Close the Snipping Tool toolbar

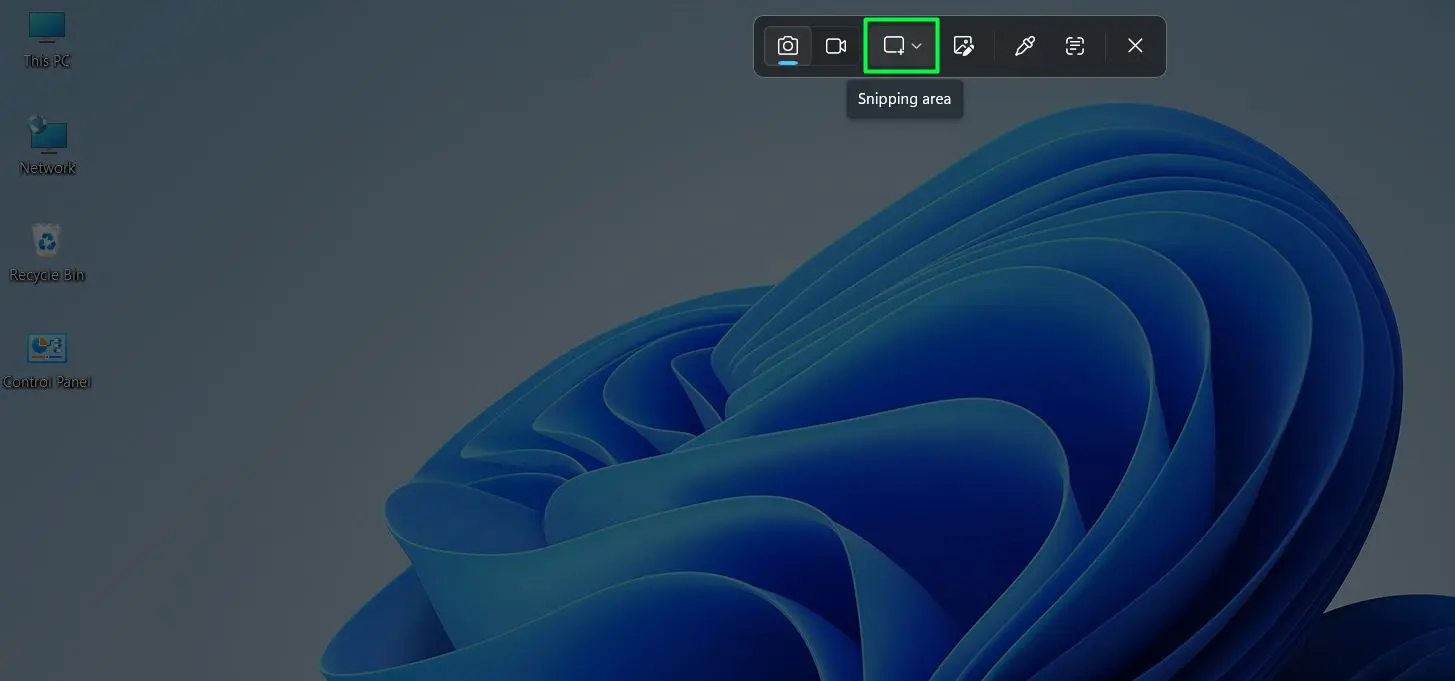tap(1134, 45)
